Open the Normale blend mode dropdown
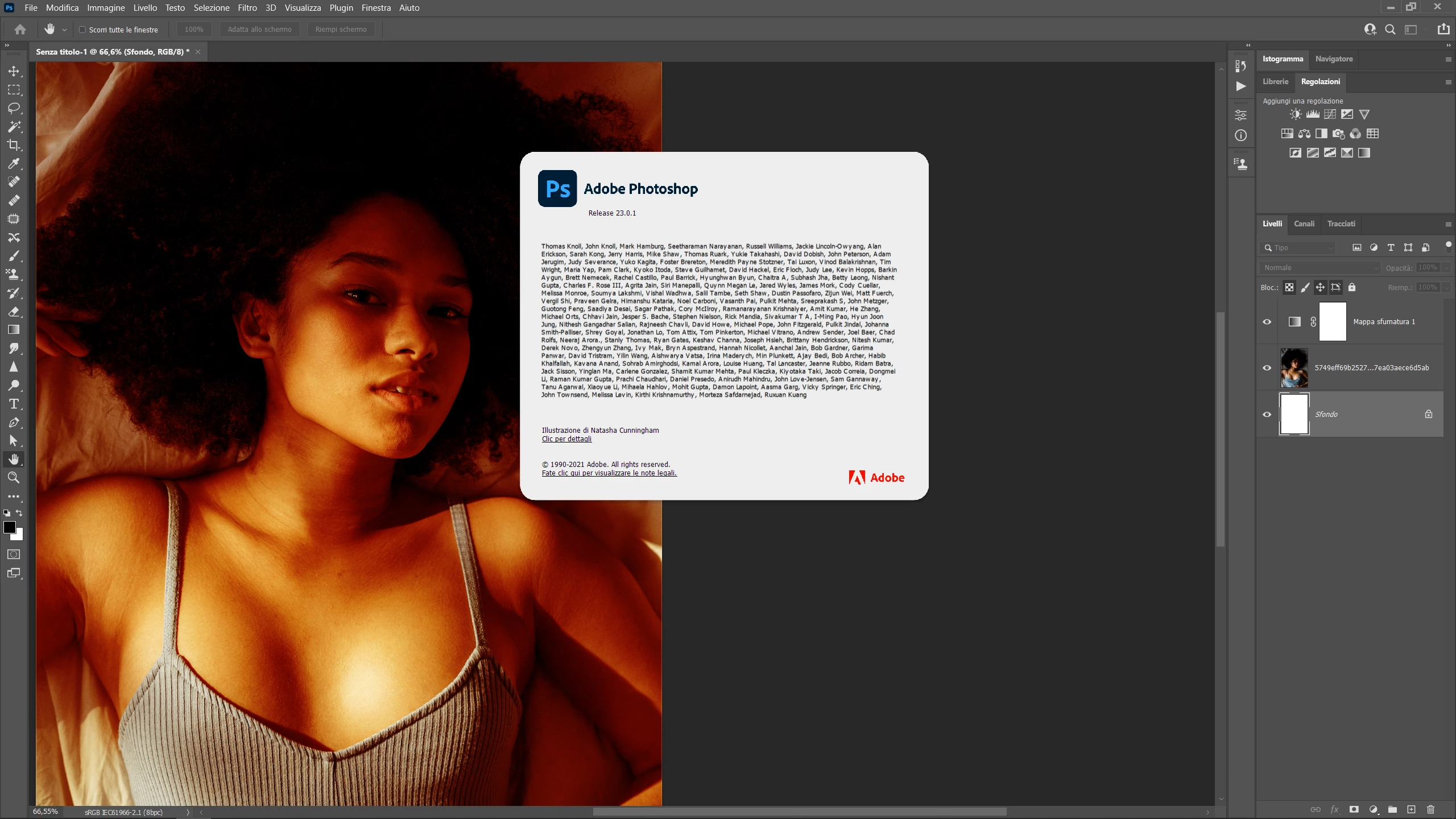This screenshot has height=819, width=1456. [1319, 268]
